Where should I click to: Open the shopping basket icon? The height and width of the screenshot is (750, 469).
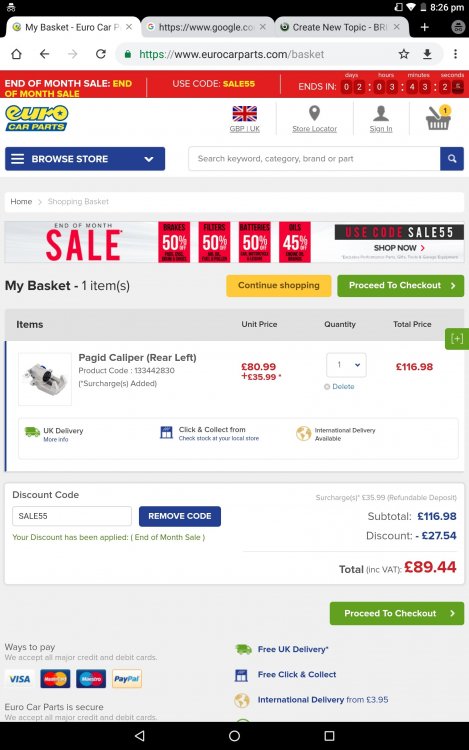438,118
